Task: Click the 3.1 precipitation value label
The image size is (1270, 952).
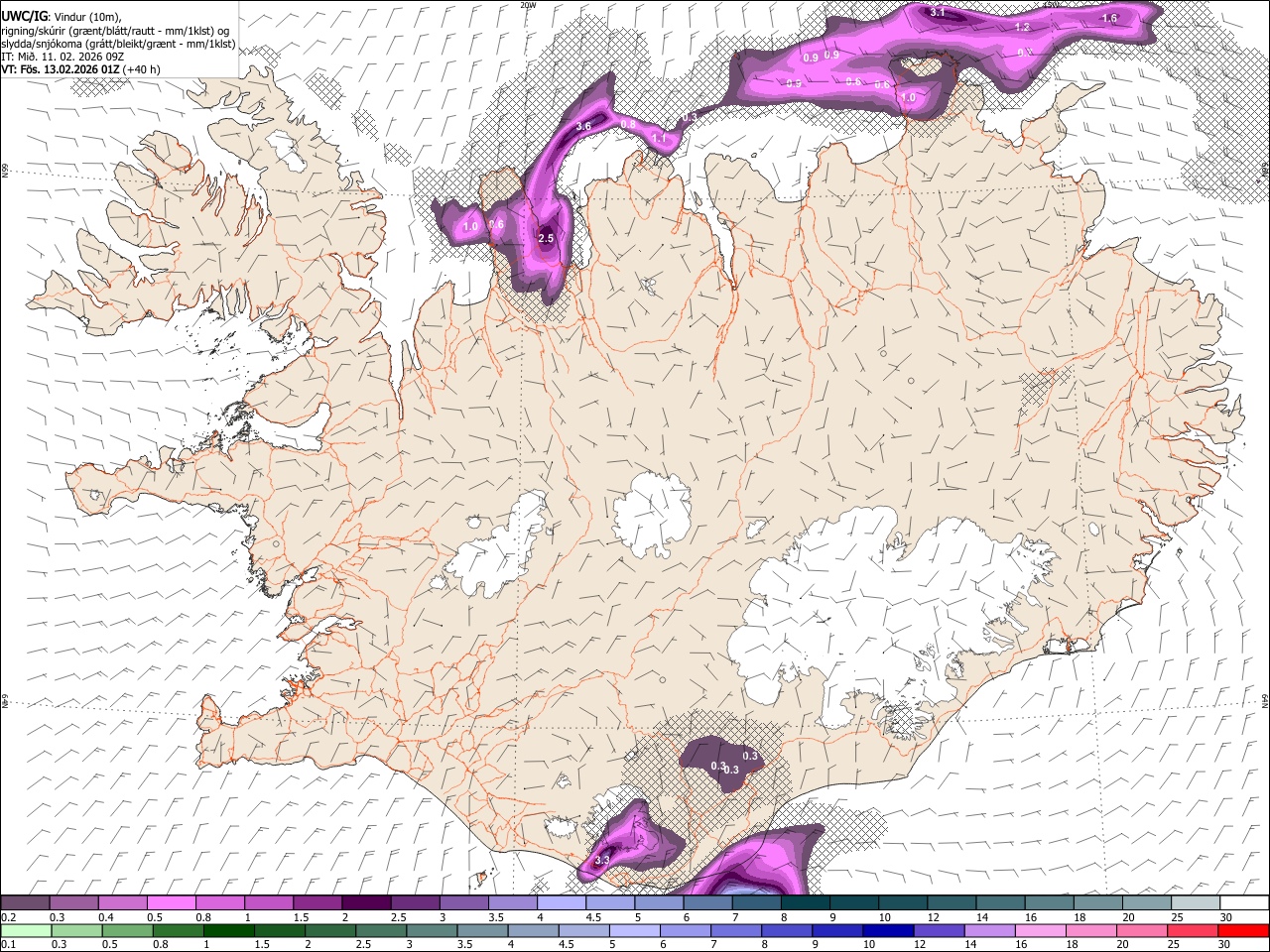Action: [938, 13]
